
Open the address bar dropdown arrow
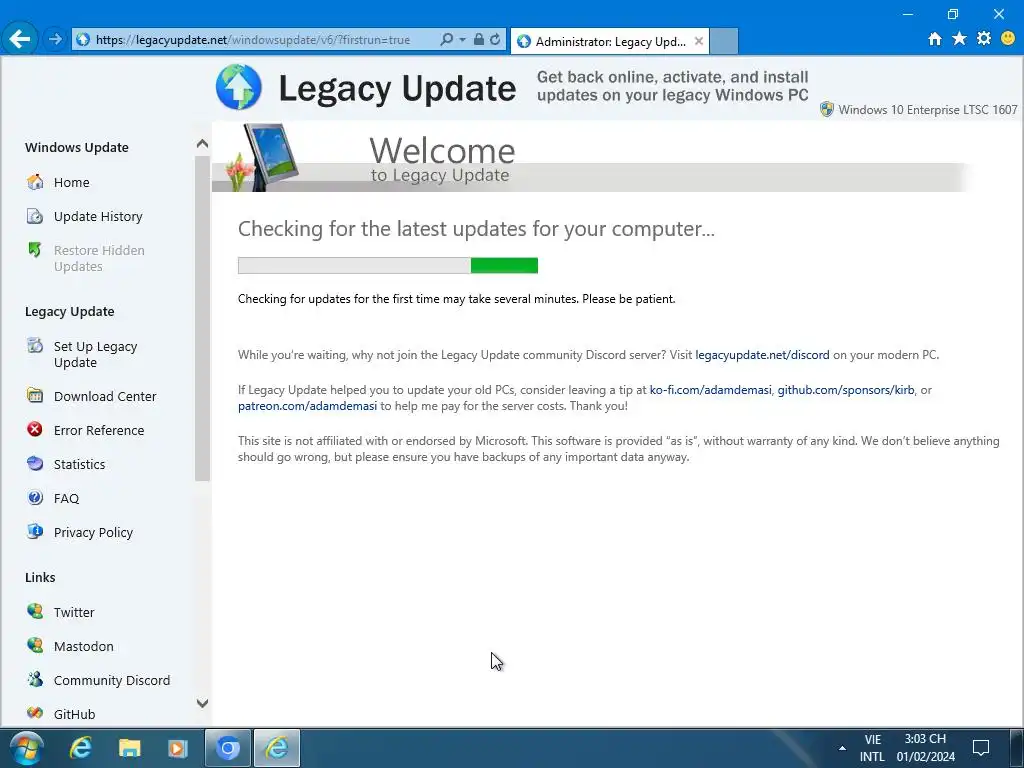[x=462, y=40]
